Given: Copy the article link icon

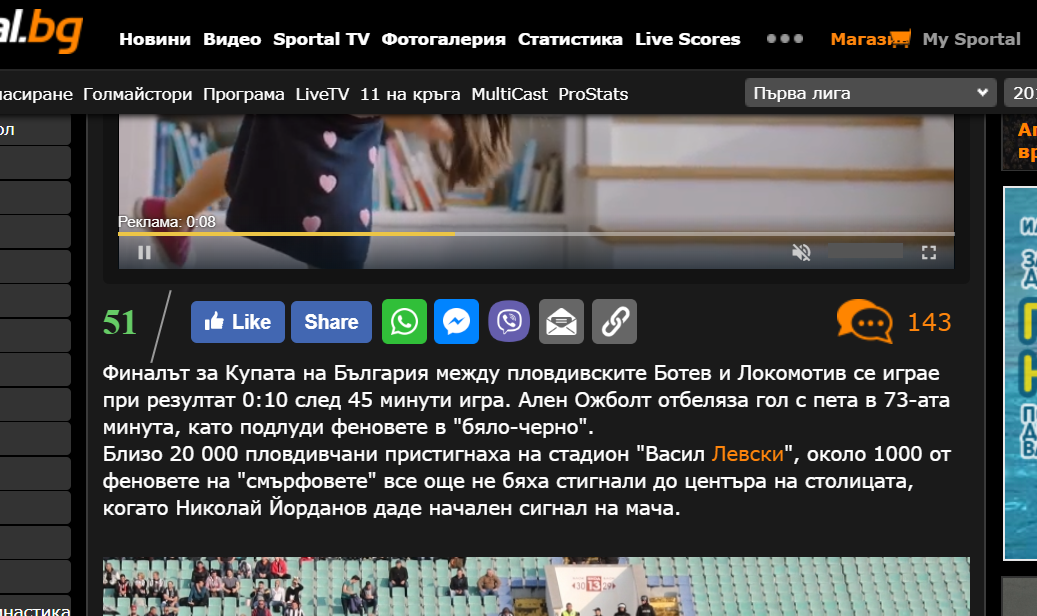Looking at the screenshot, I should pos(614,322).
